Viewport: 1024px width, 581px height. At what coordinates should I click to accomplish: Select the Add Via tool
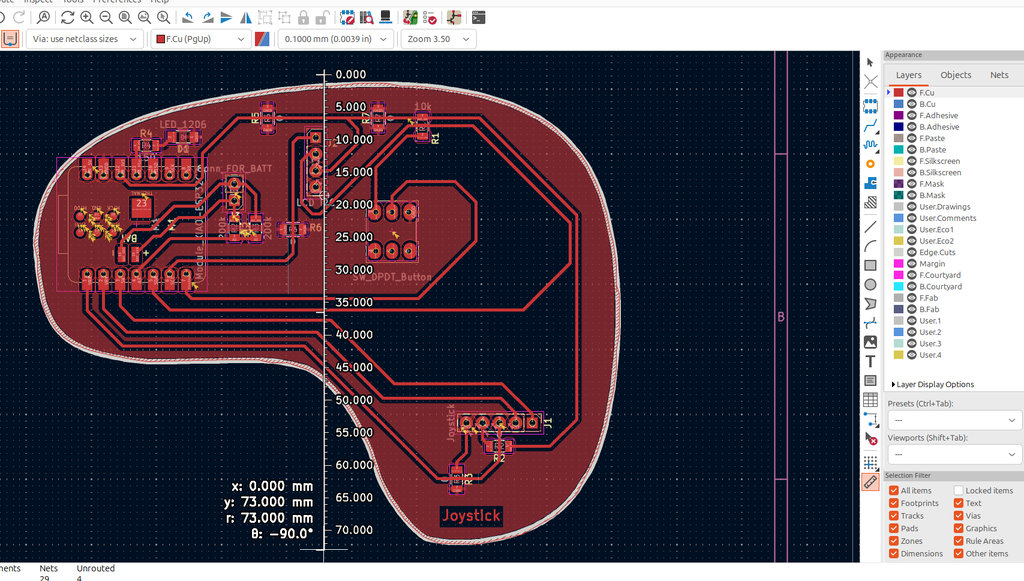[870, 164]
